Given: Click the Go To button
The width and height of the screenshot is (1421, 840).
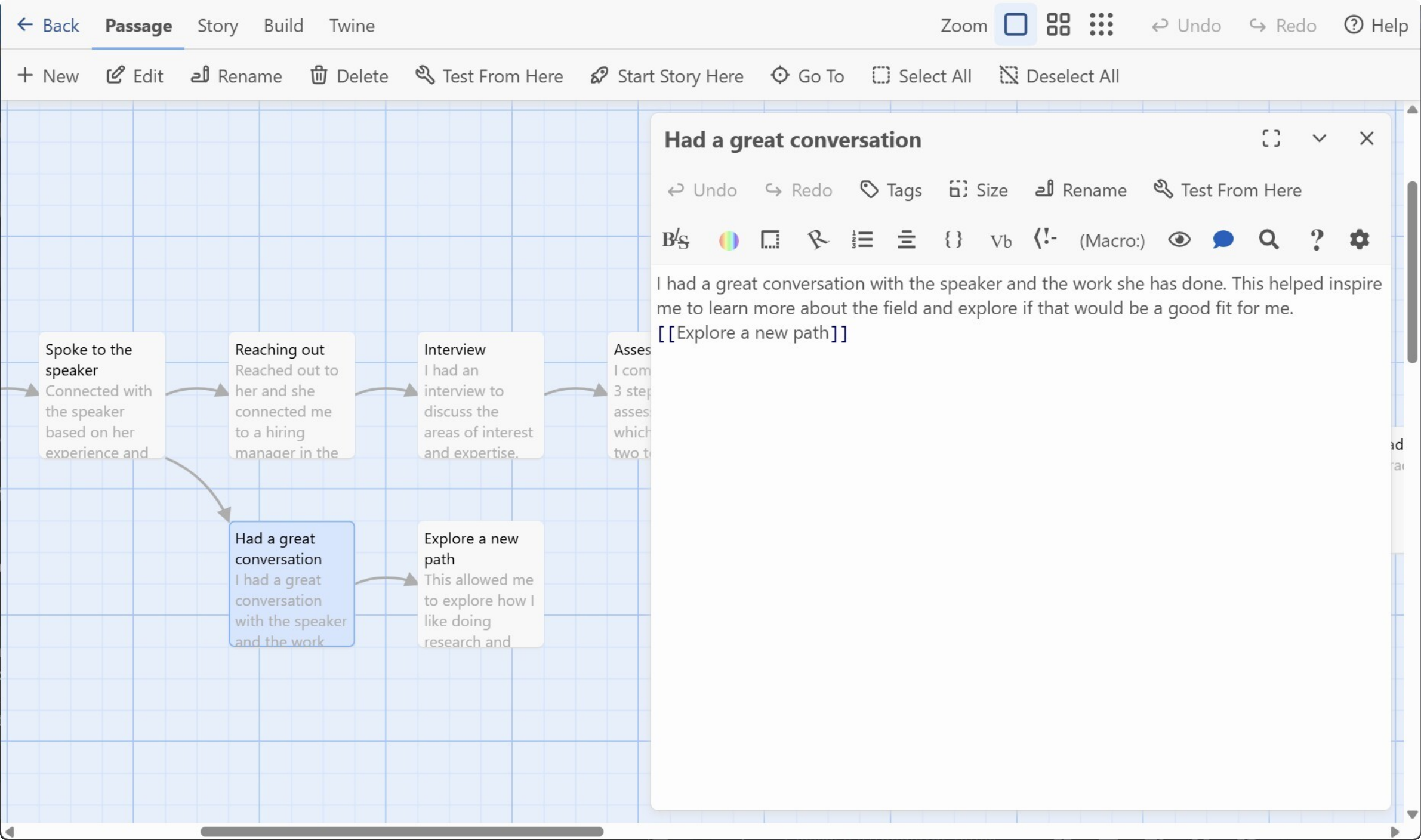Looking at the screenshot, I should tap(807, 76).
